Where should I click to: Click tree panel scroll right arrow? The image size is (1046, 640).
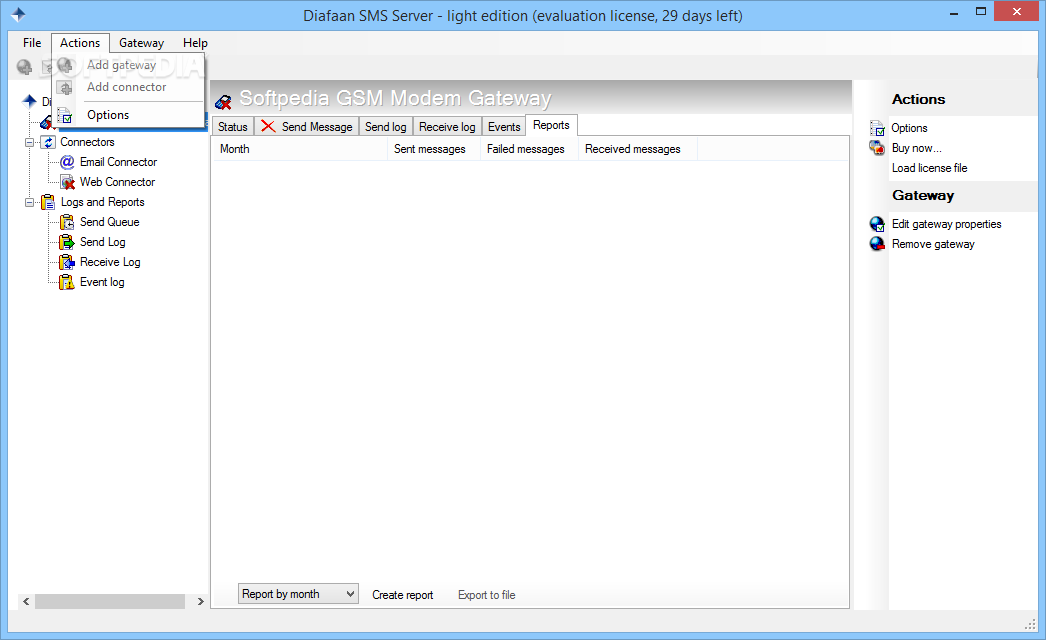click(200, 601)
